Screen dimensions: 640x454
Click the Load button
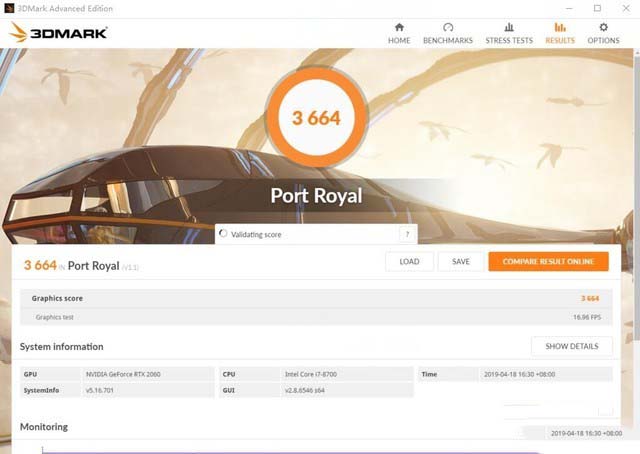click(409, 261)
